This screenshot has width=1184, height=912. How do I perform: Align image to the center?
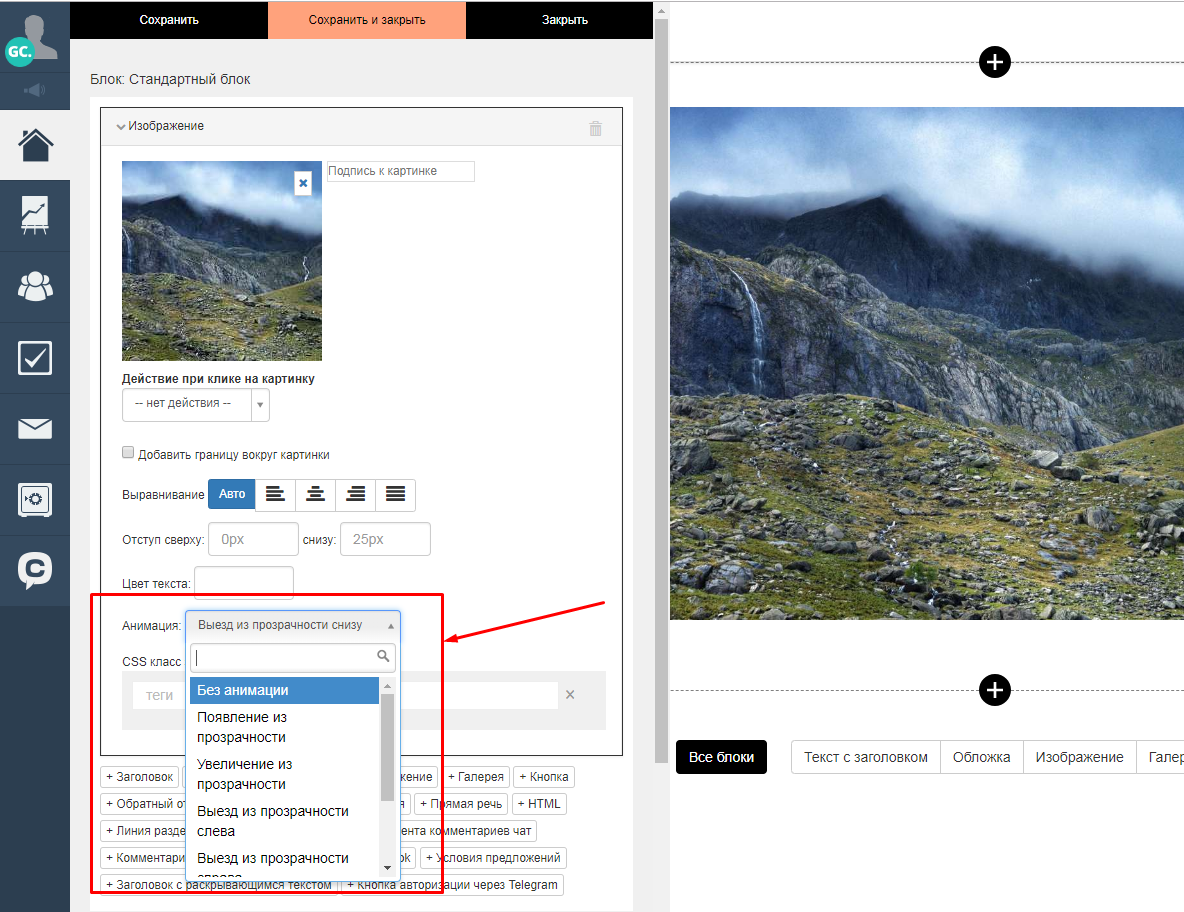(316, 495)
